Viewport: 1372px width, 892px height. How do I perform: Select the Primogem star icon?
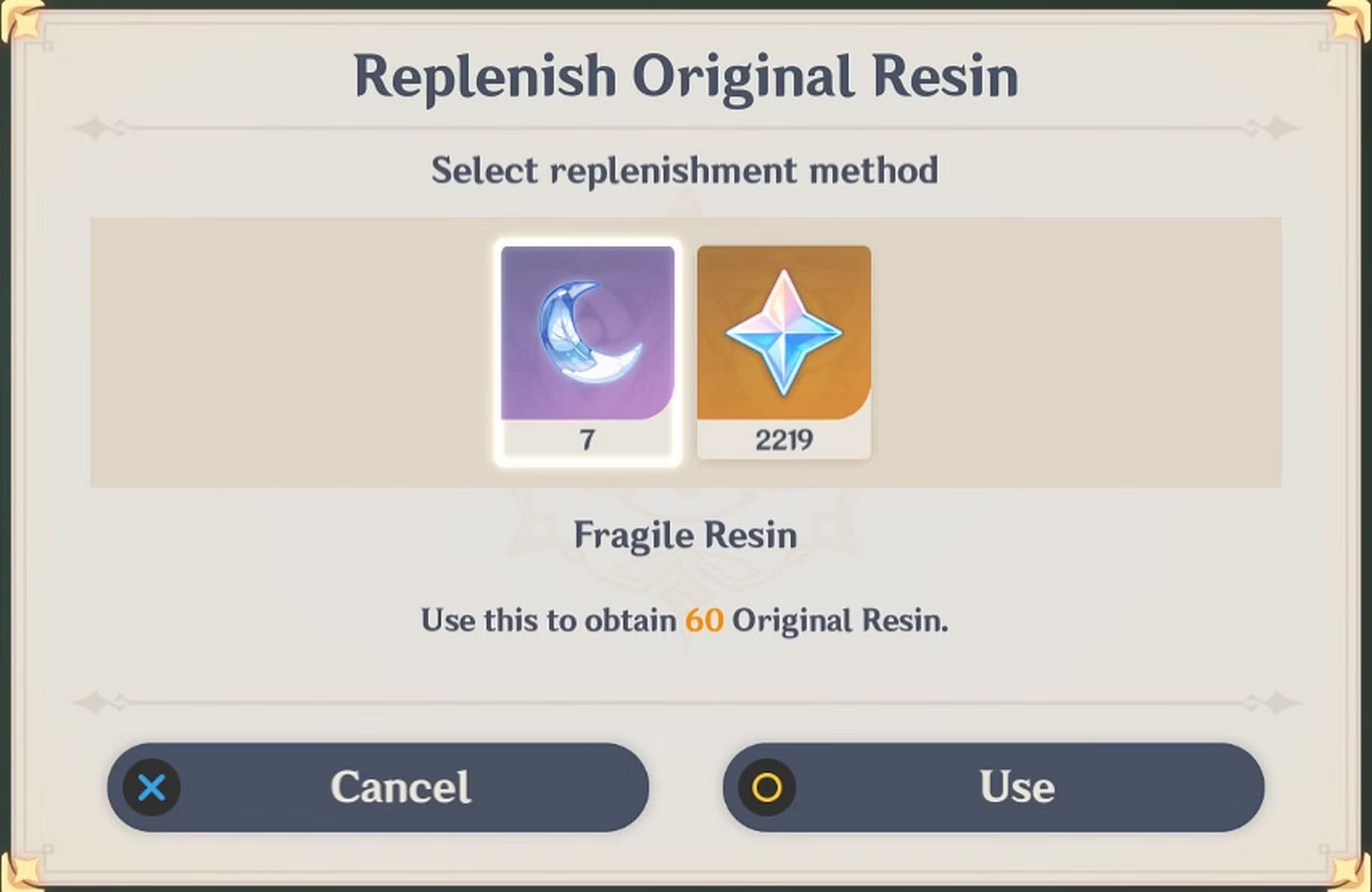pyautogui.click(x=784, y=333)
